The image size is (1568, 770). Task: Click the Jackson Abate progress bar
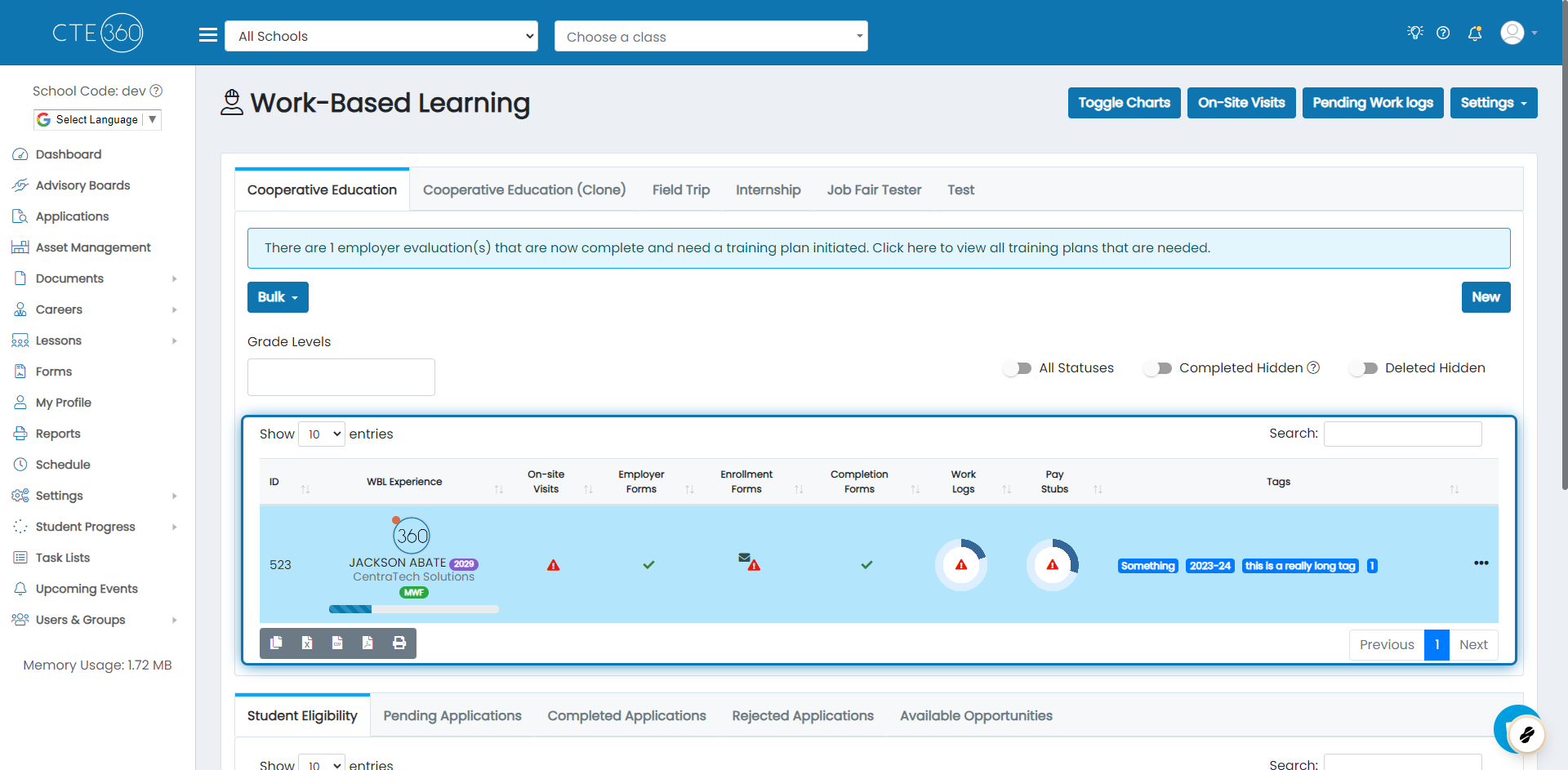413,609
